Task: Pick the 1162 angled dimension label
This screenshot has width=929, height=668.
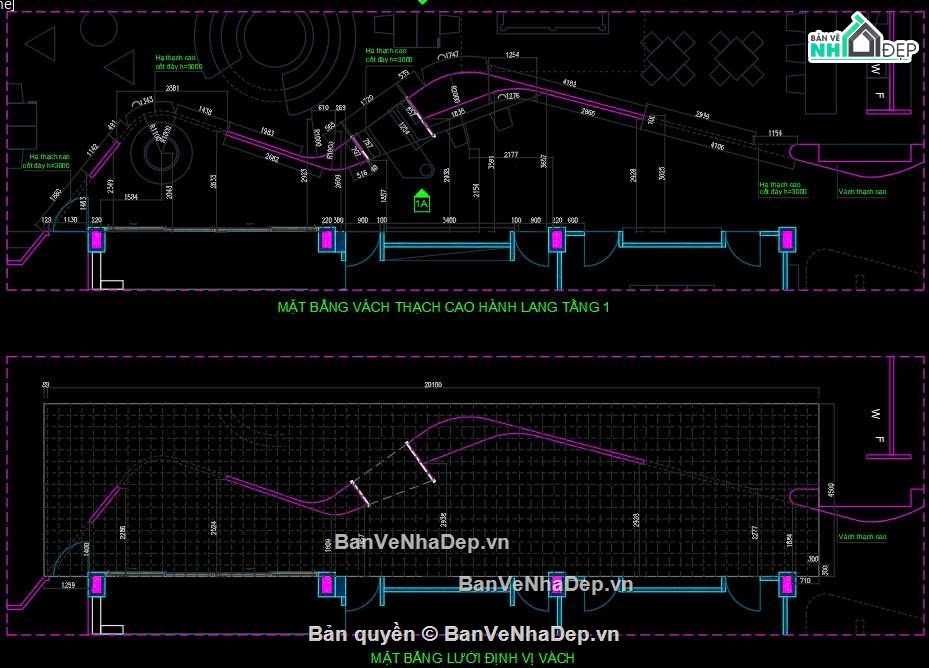Action: 92,149
